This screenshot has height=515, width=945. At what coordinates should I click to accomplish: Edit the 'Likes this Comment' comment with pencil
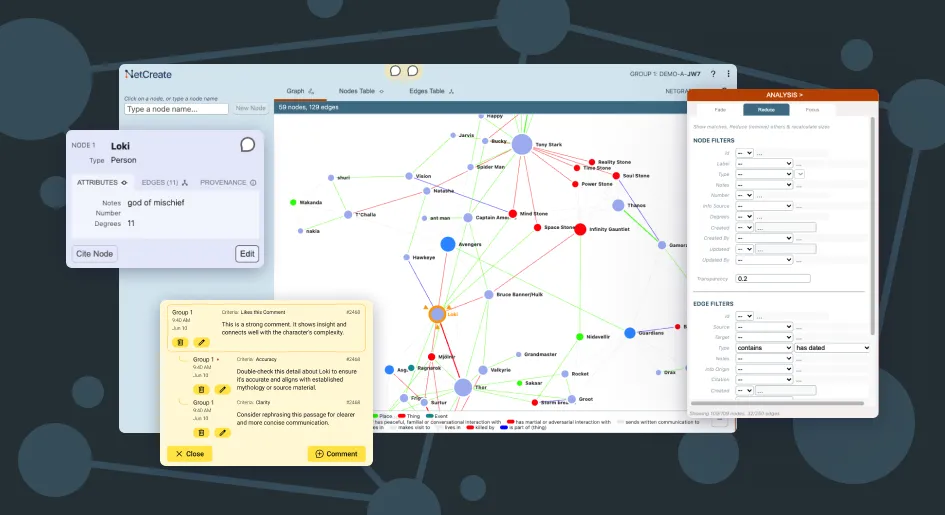[x=201, y=342]
